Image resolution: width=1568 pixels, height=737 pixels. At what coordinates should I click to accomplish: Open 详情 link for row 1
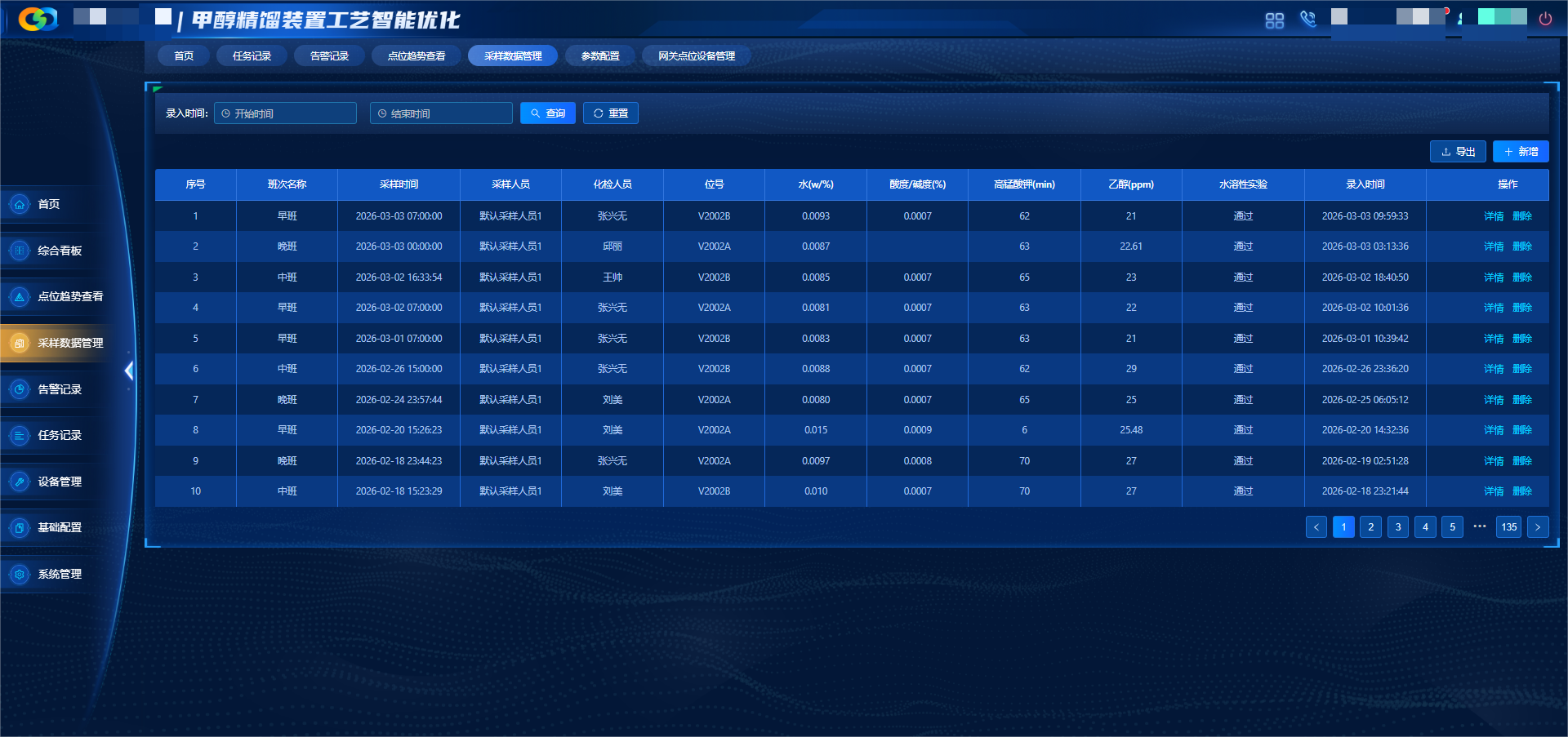[x=1493, y=216]
